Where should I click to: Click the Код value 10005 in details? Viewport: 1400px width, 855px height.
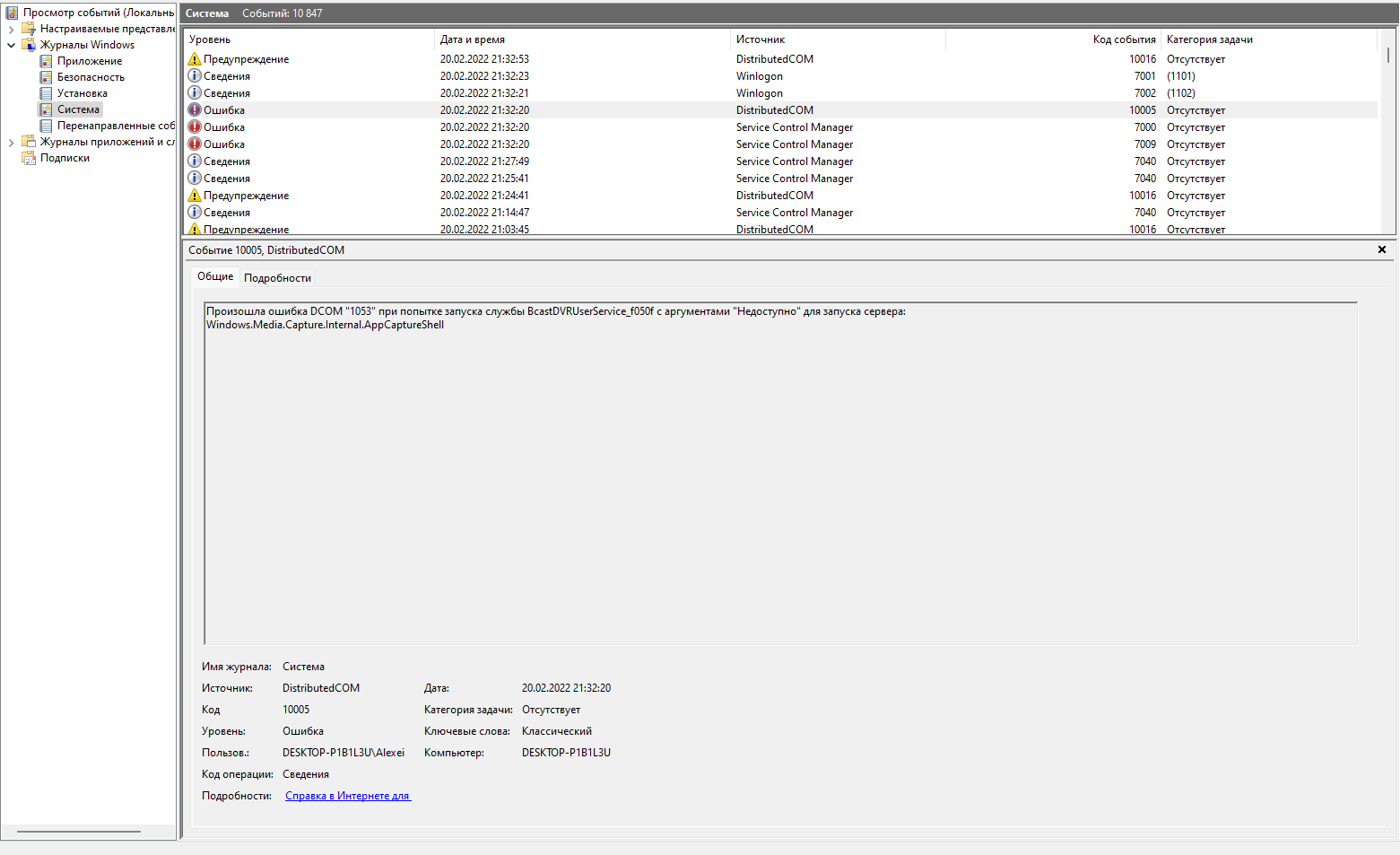[296, 710]
